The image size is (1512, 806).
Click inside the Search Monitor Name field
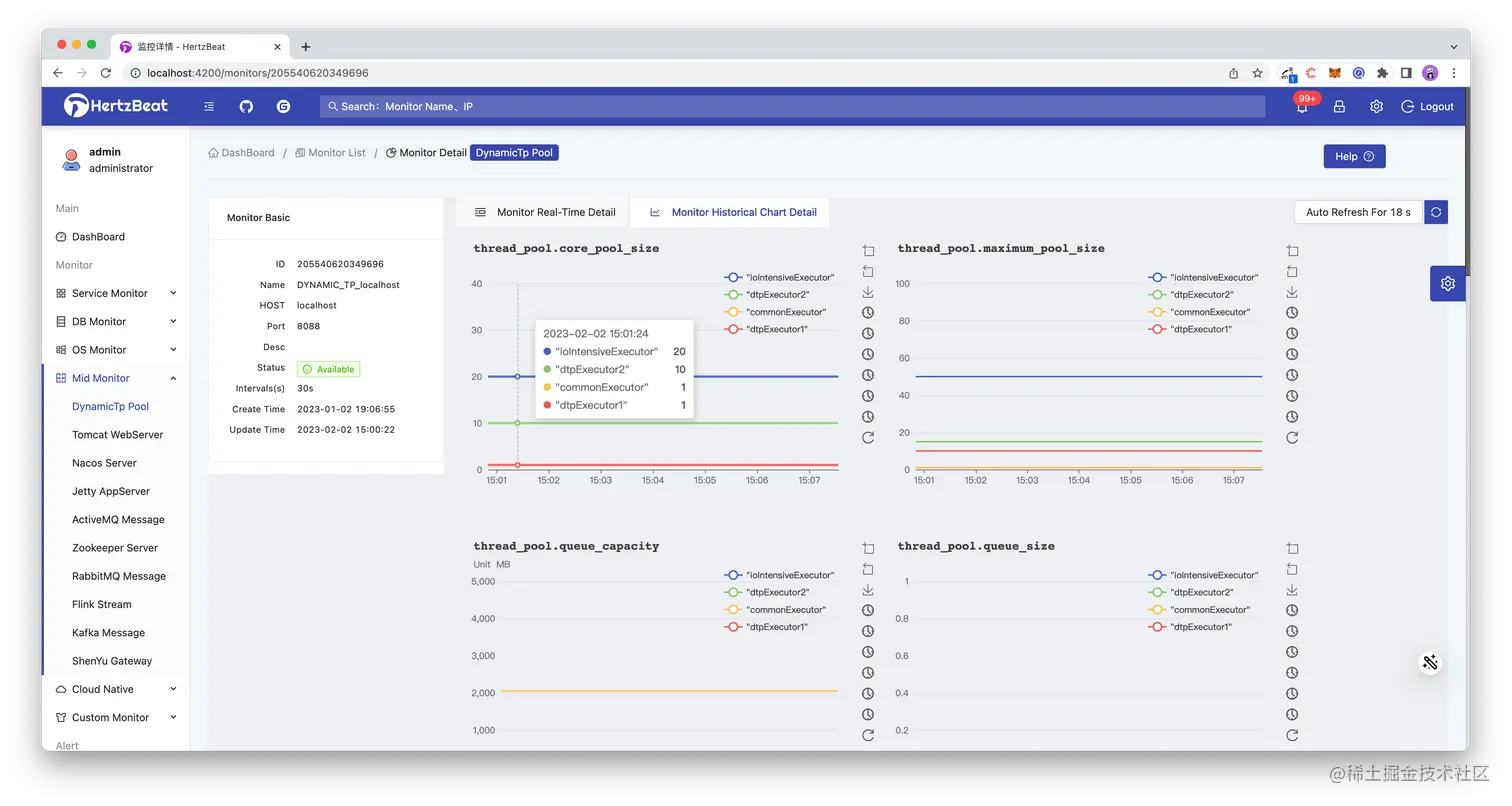[600, 106]
